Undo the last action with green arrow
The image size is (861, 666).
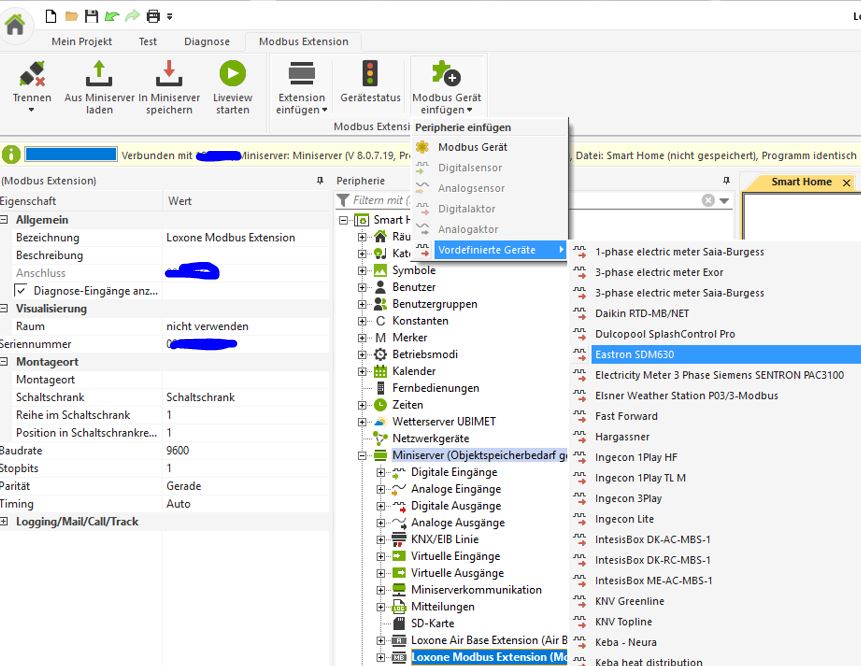(112, 16)
